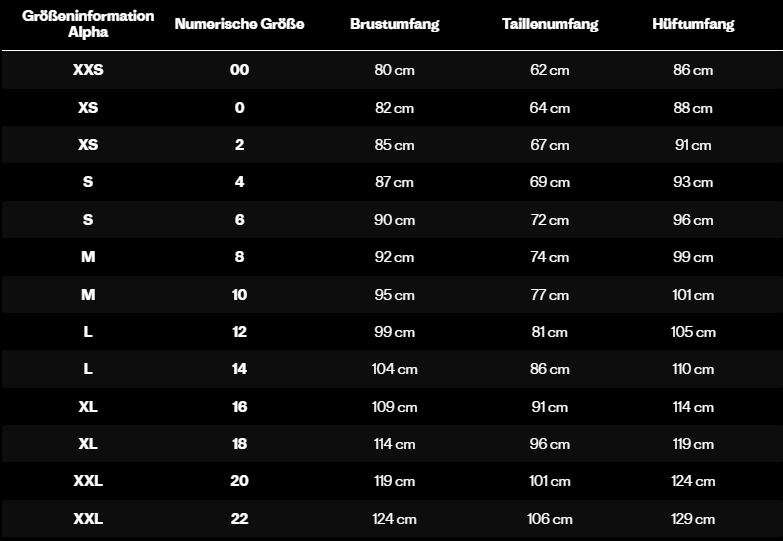Select the 88 cm Hüftumfang value
This screenshot has width=783, height=541.
click(x=693, y=108)
